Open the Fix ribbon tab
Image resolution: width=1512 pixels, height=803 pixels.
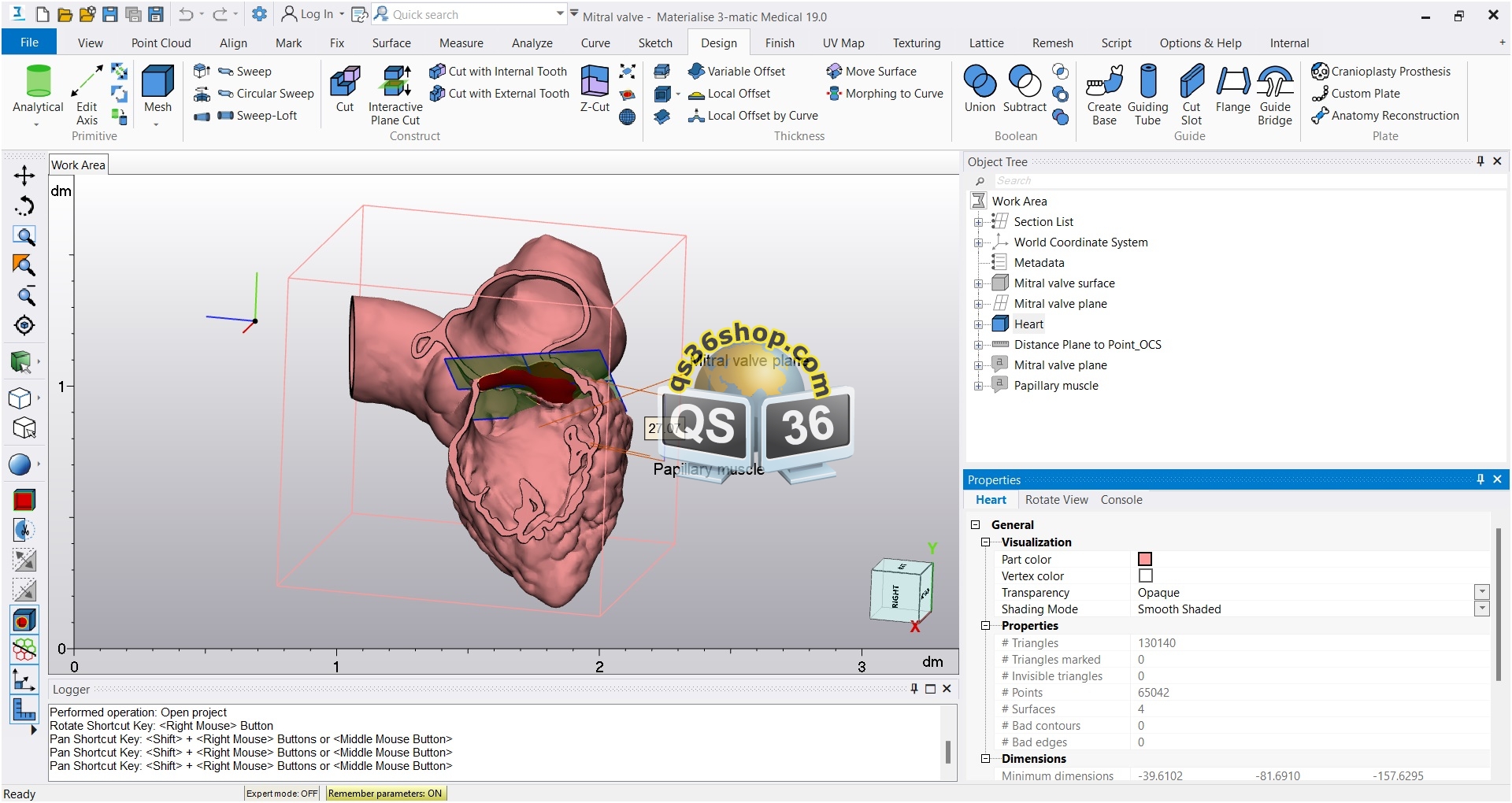pos(337,43)
